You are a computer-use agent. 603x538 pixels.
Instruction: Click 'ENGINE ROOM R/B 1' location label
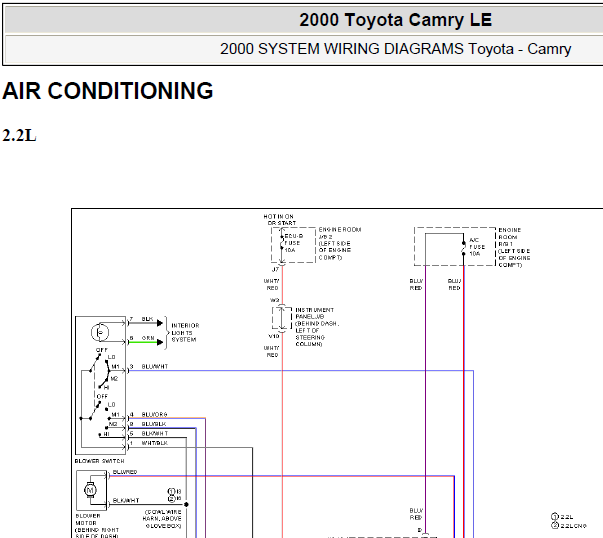pos(514,247)
